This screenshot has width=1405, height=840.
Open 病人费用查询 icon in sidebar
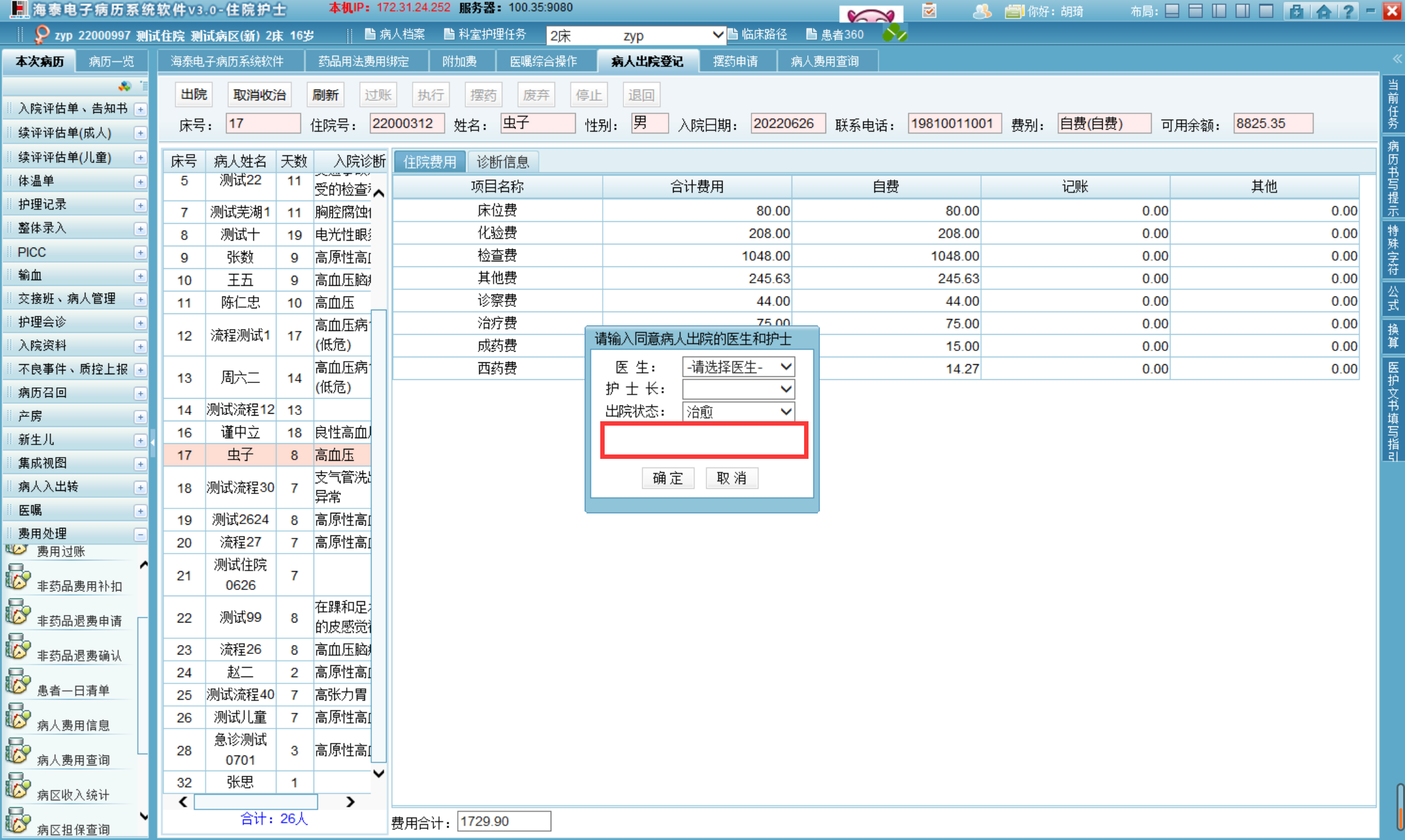point(18,752)
